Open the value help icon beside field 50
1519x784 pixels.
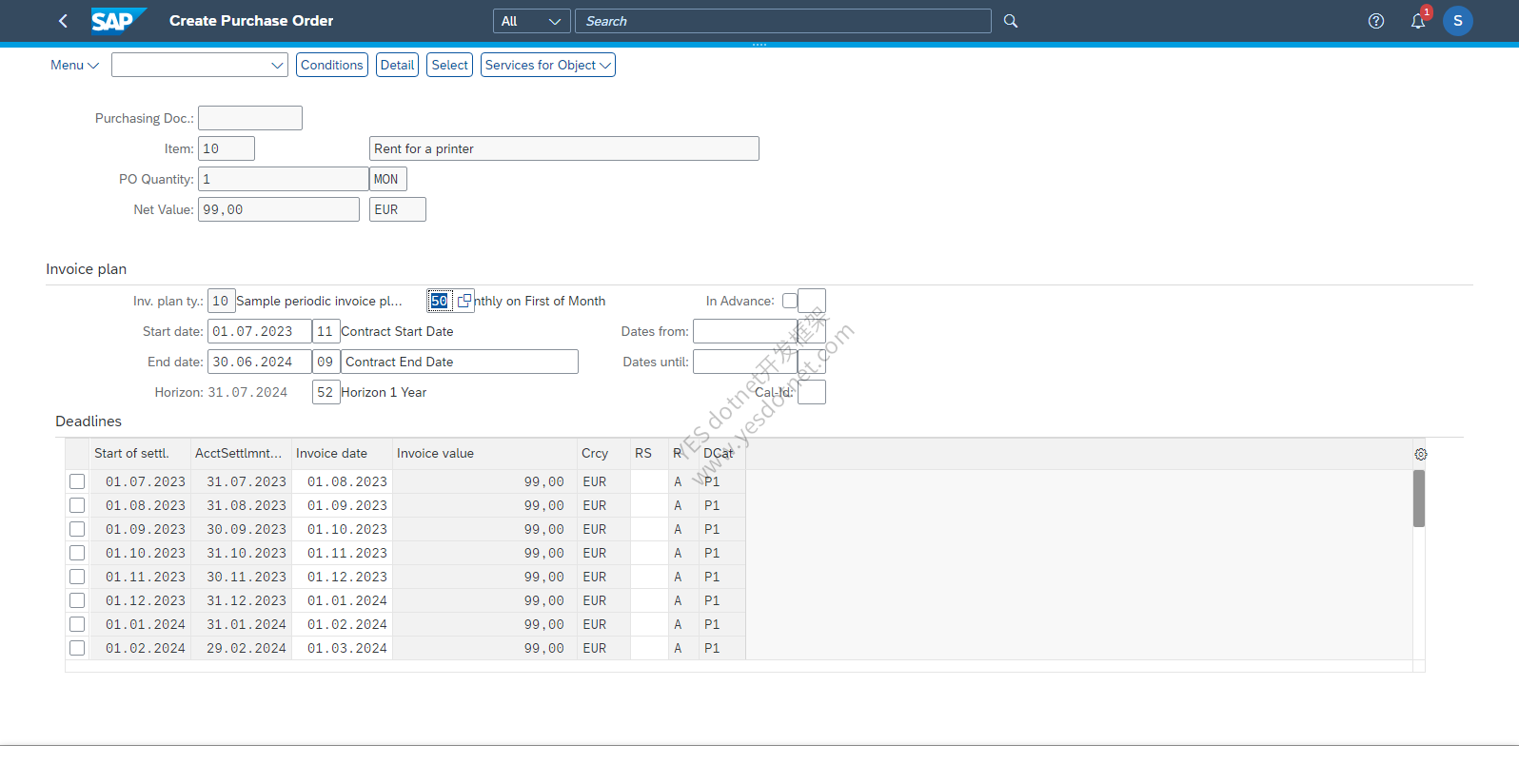click(x=464, y=301)
